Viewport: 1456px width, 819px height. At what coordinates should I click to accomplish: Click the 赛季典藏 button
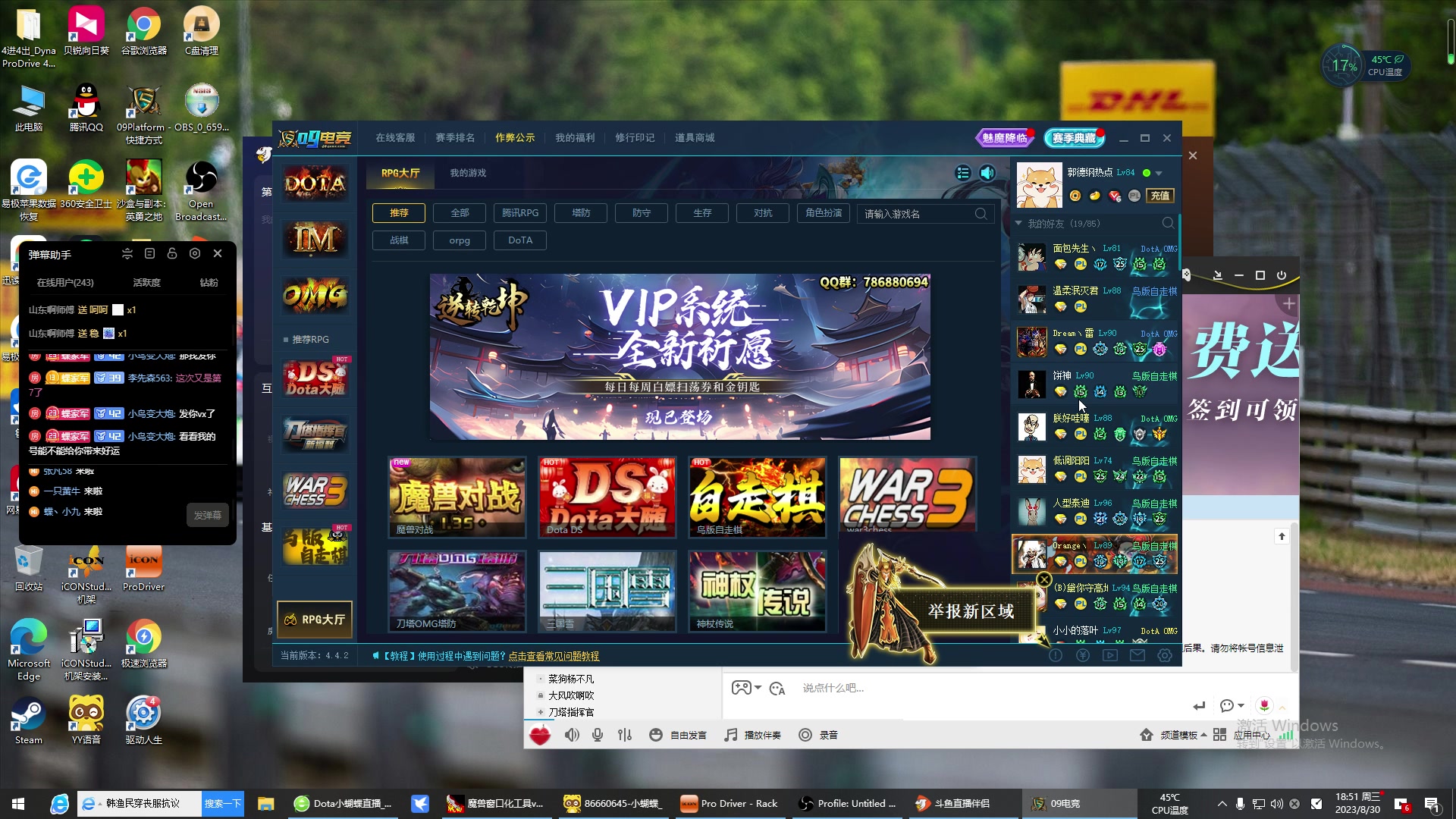[x=1074, y=138]
